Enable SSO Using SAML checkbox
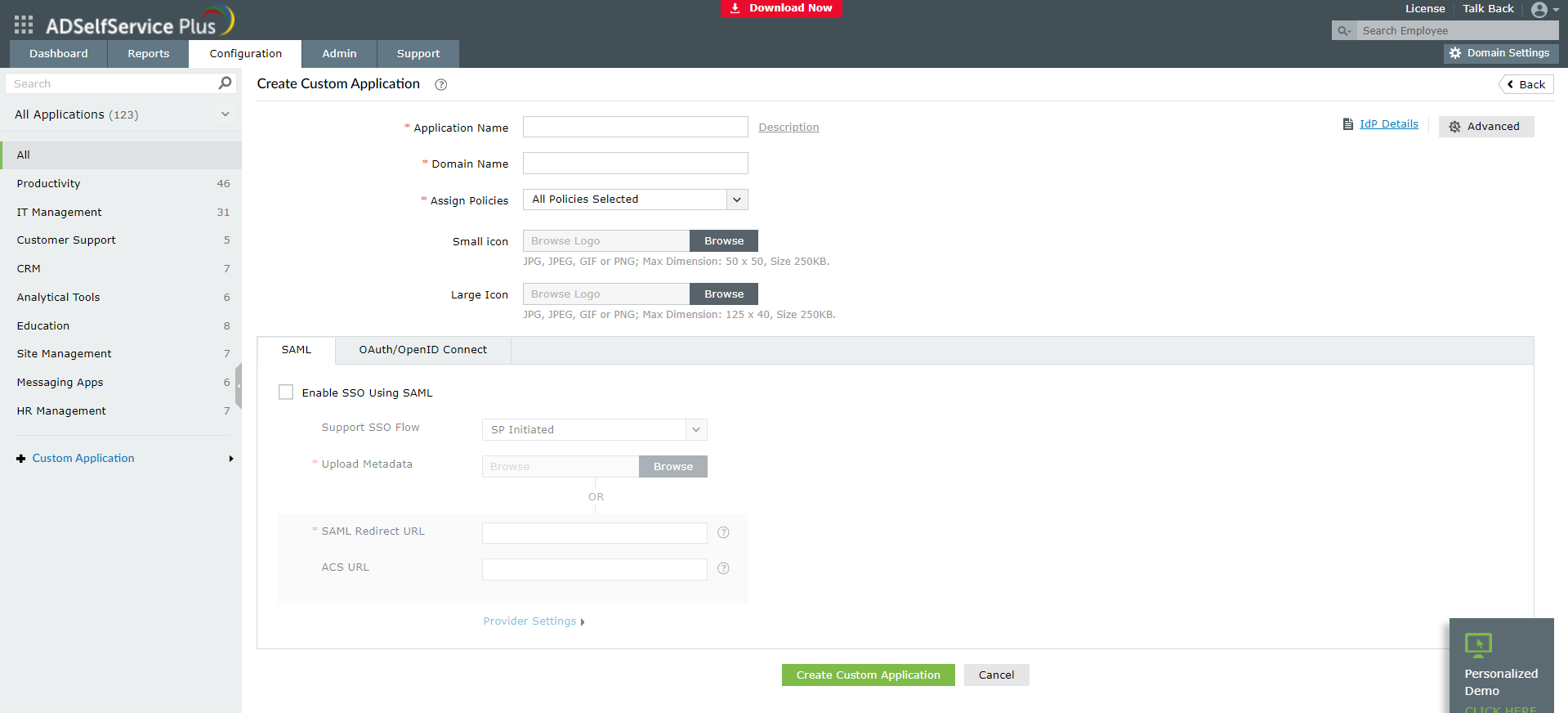This screenshot has width=1568, height=713. [x=286, y=392]
